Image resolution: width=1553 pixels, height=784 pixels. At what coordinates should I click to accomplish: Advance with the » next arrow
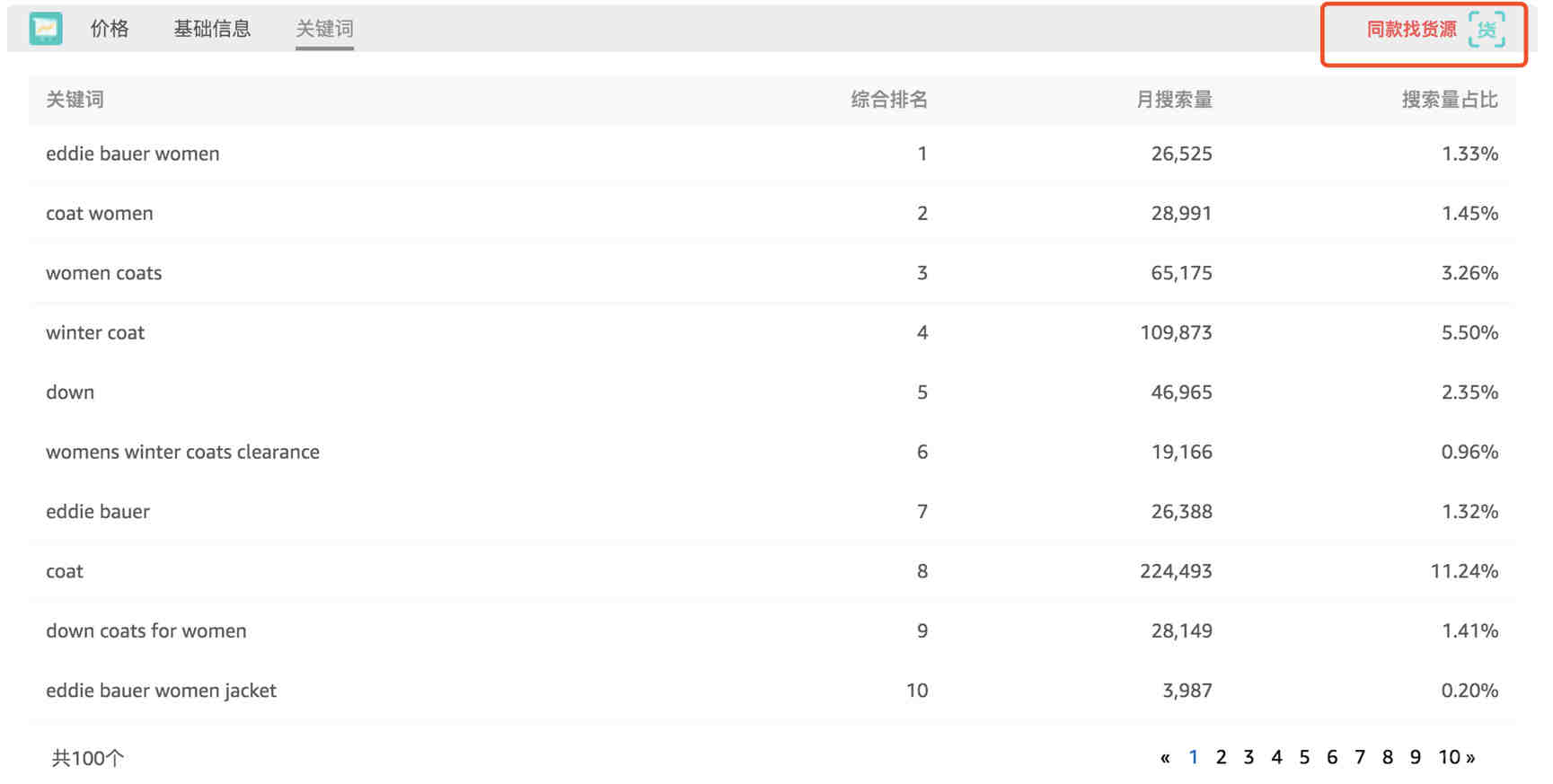(x=1470, y=758)
